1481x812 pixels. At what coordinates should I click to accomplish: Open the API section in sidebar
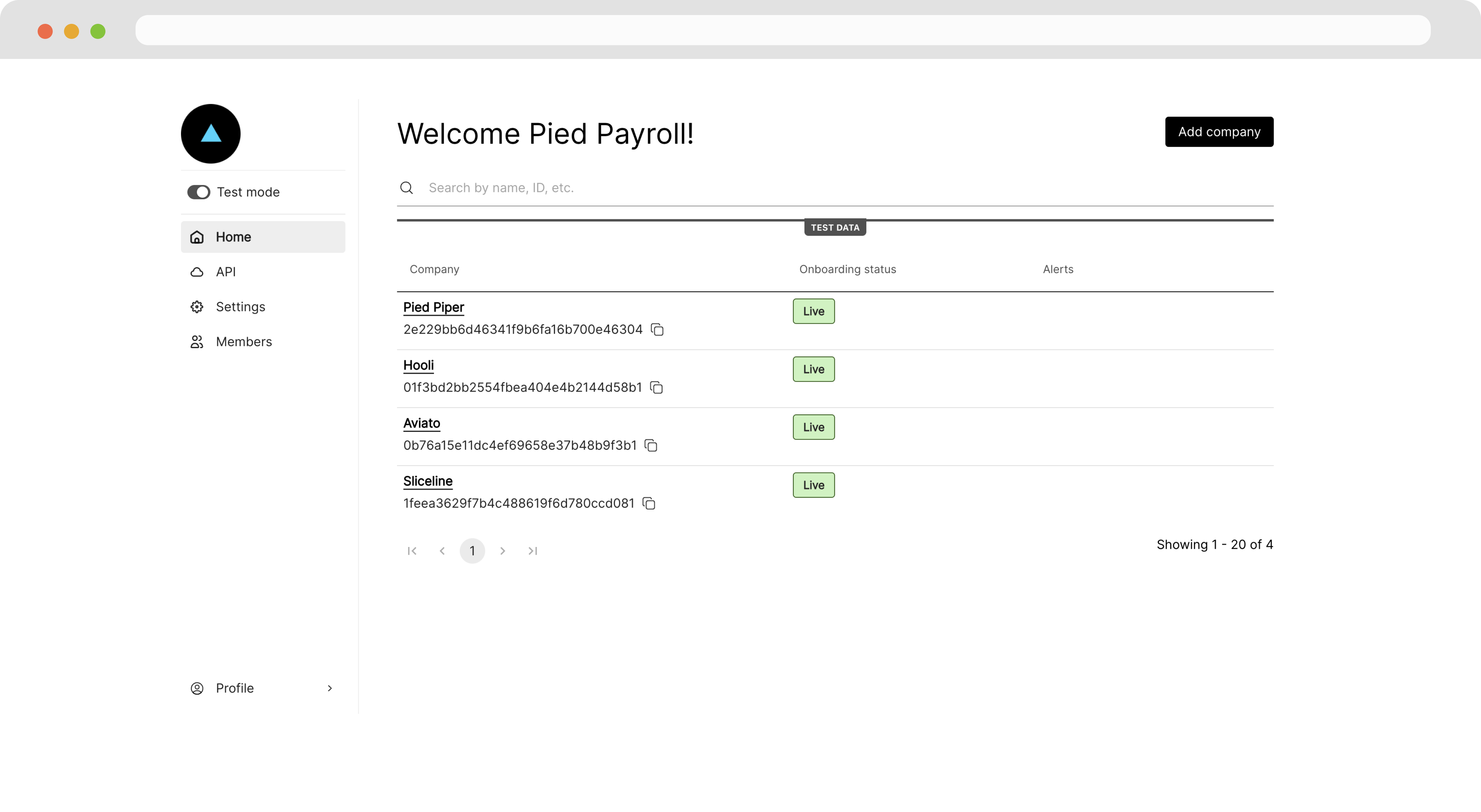point(225,272)
